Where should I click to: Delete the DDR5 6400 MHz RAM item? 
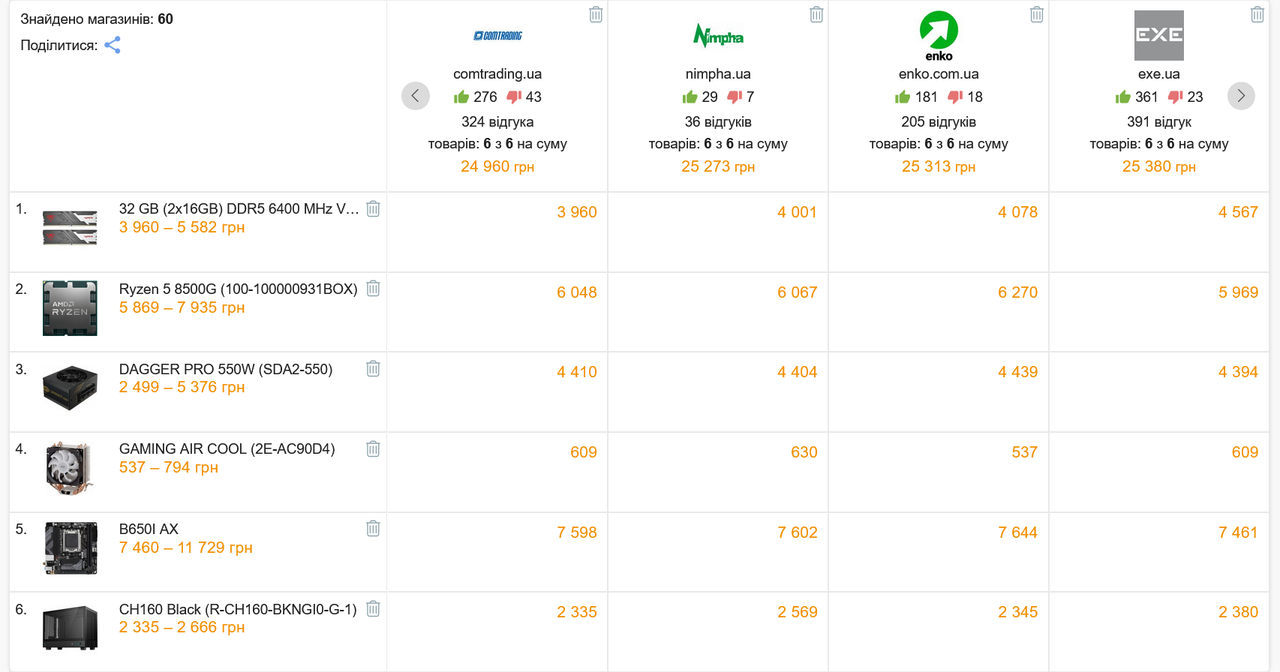pos(373,209)
